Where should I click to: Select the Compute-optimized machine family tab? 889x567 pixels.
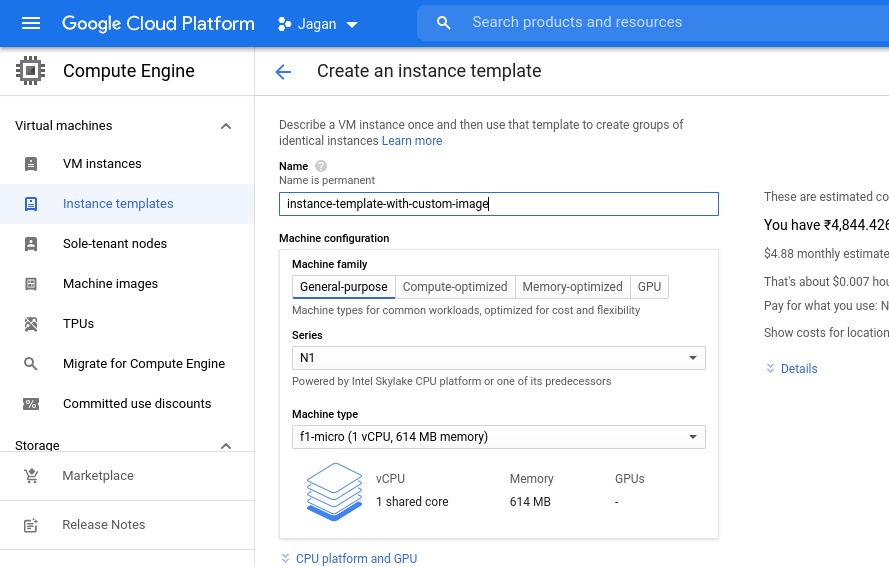(455, 287)
